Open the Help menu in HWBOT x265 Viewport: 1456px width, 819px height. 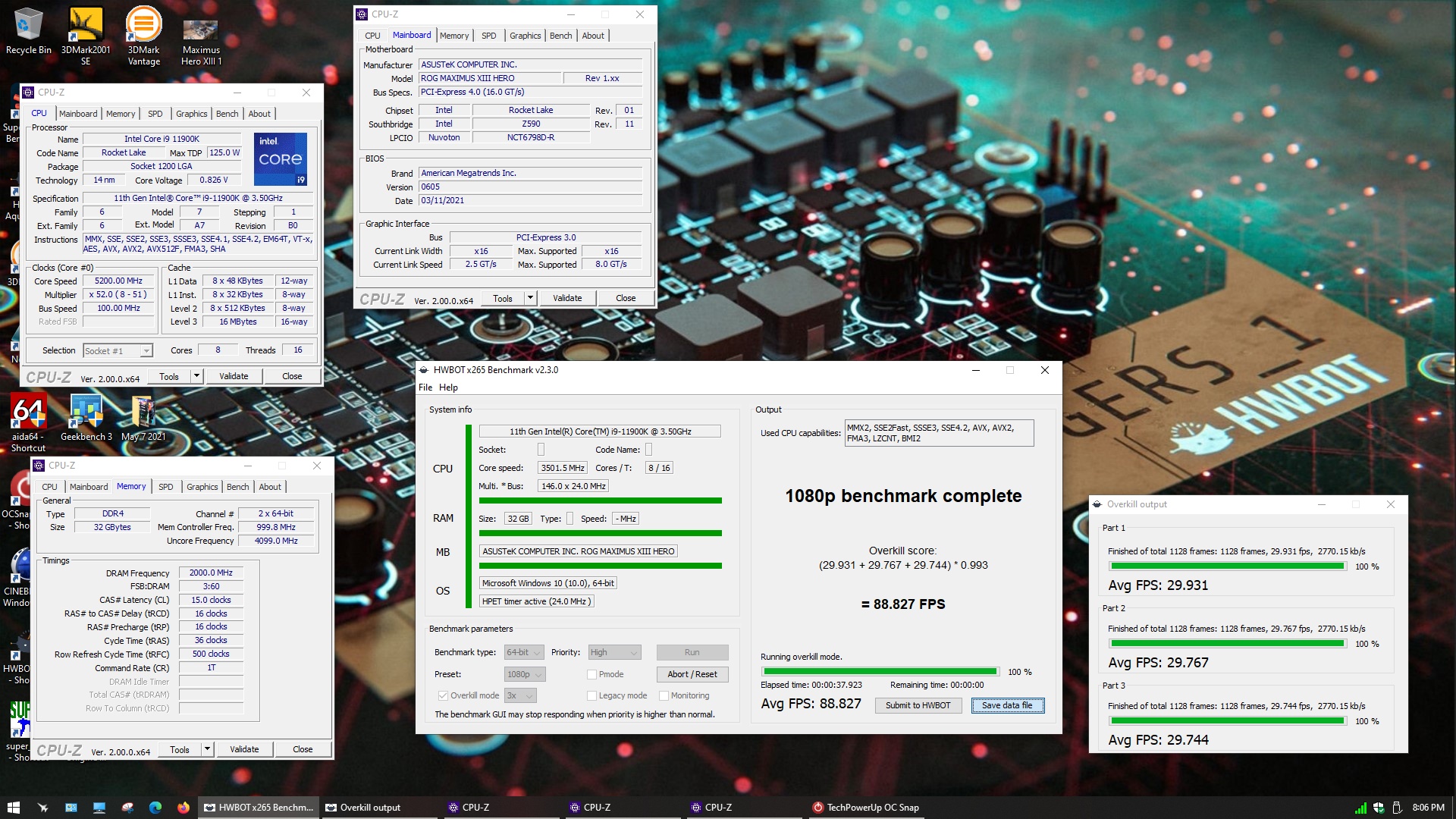448,388
